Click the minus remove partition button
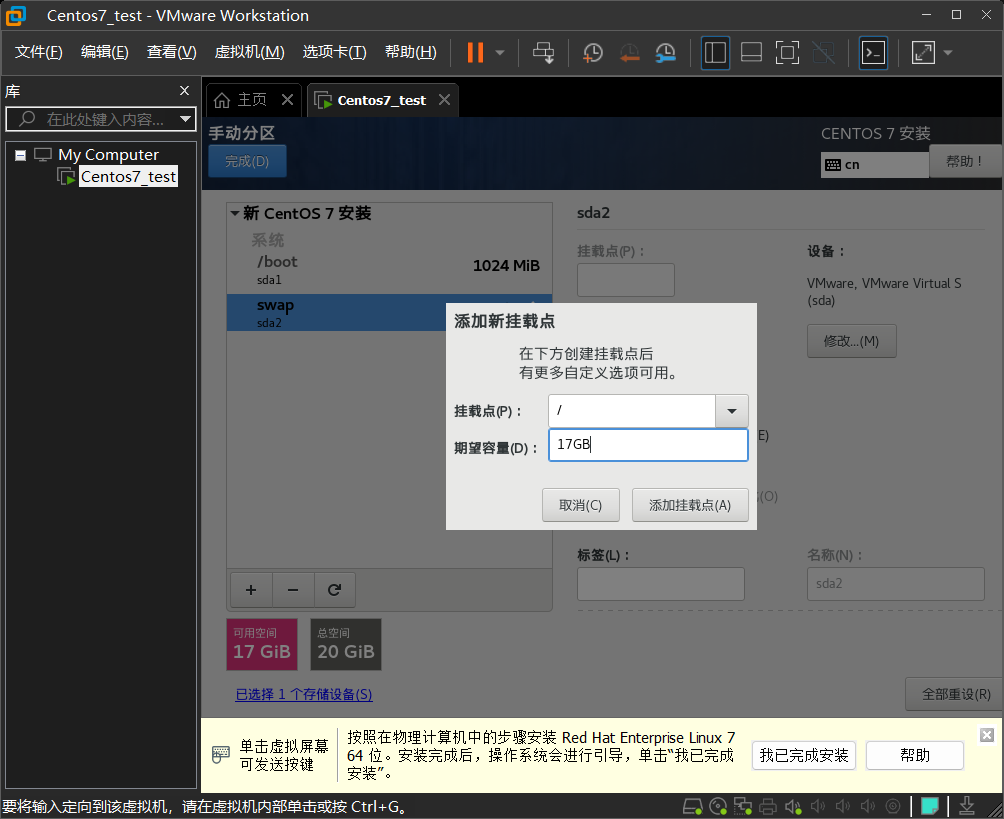1004x819 pixels. coord(293,590)
